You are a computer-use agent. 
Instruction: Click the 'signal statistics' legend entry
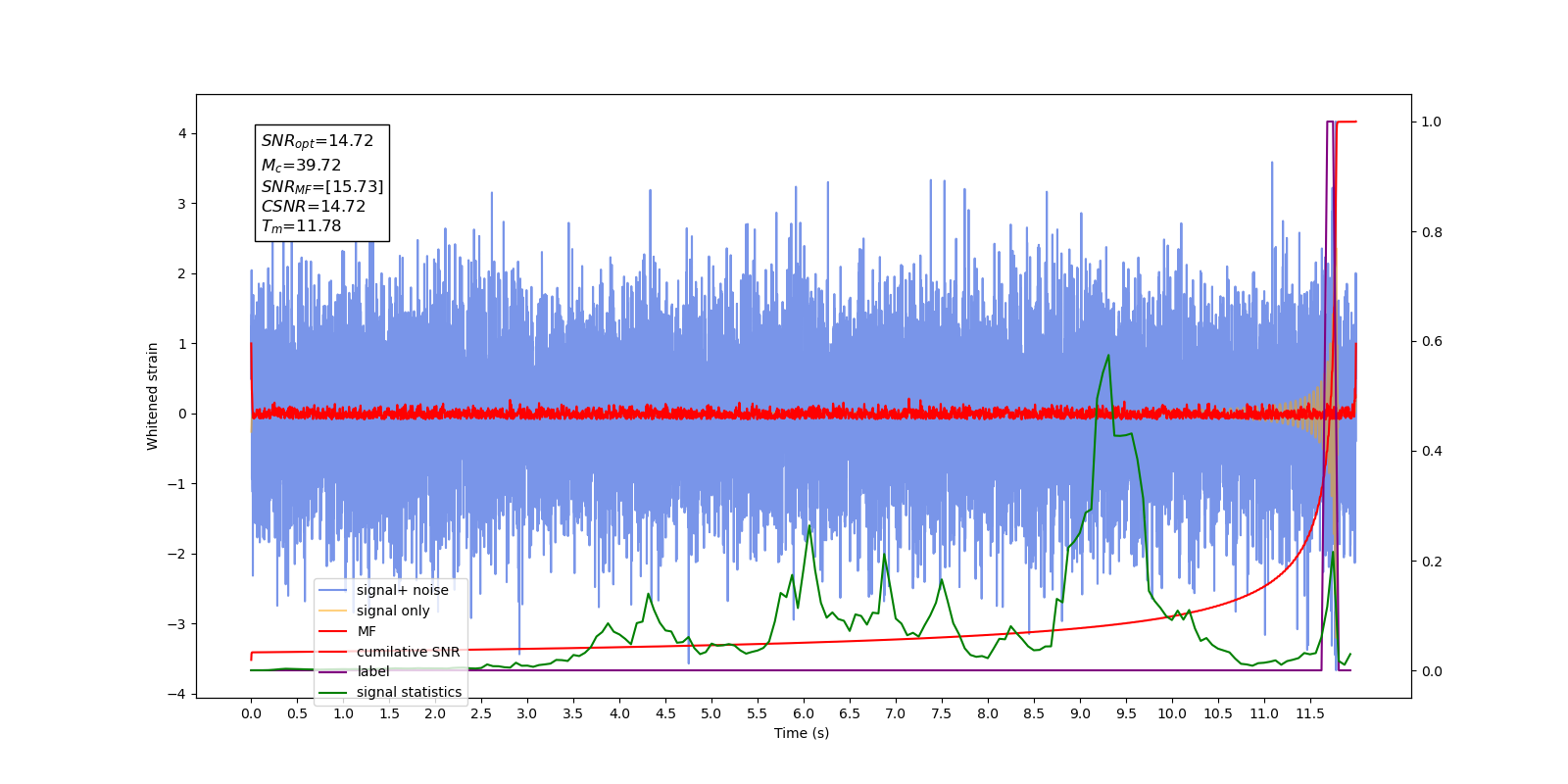tap(390, 692)
